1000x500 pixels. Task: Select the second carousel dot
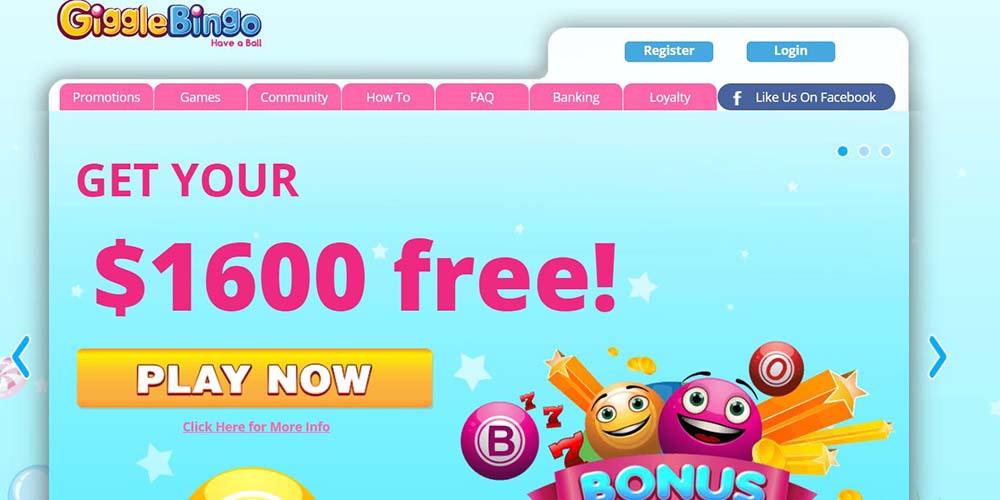click(x=864, y=151)
